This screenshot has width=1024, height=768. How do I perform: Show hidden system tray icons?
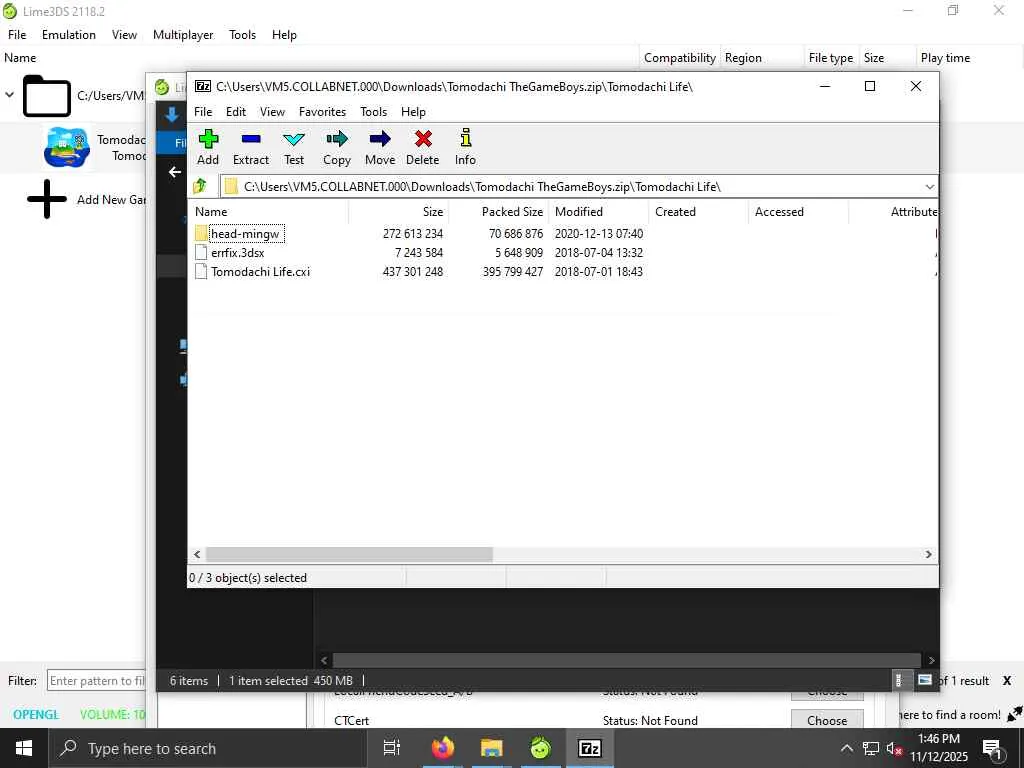846,748
